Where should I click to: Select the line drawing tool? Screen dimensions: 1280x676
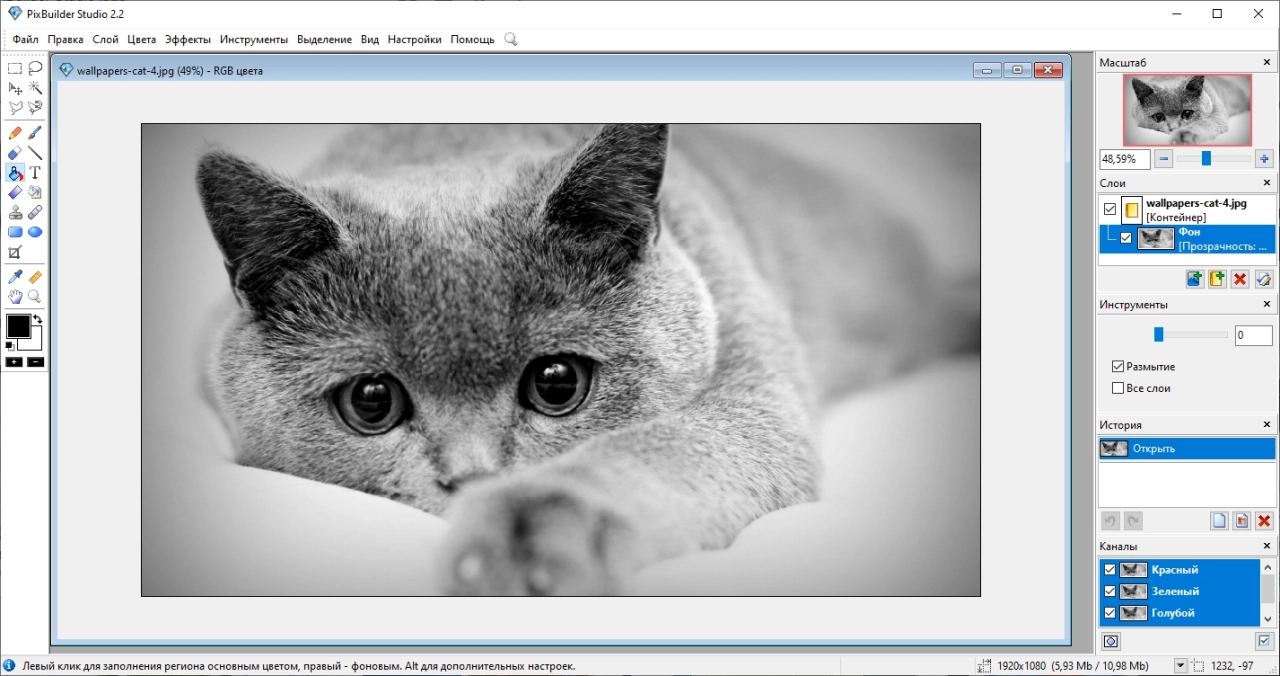pos(35,153)
